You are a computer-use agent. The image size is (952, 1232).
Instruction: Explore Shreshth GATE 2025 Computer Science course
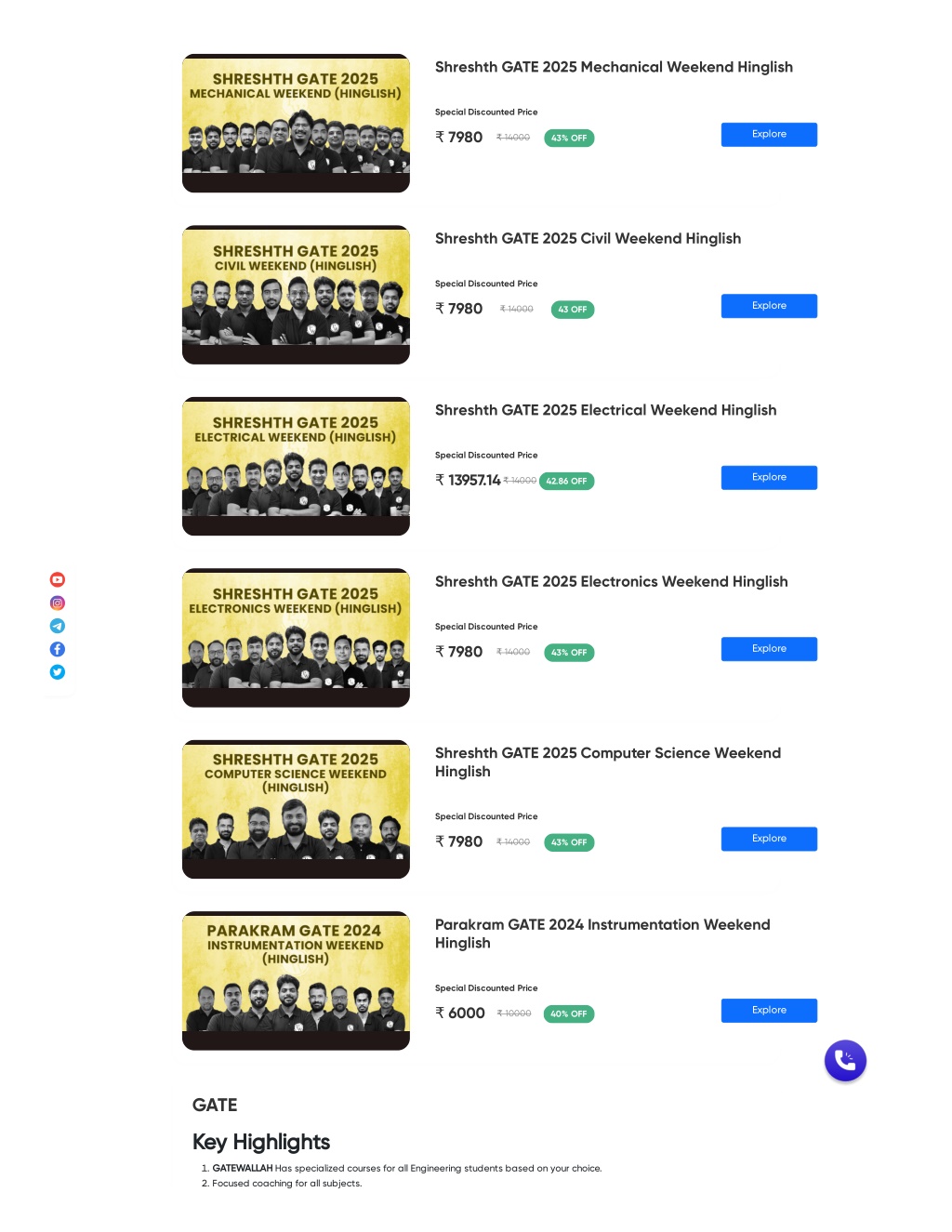[769, 839]
